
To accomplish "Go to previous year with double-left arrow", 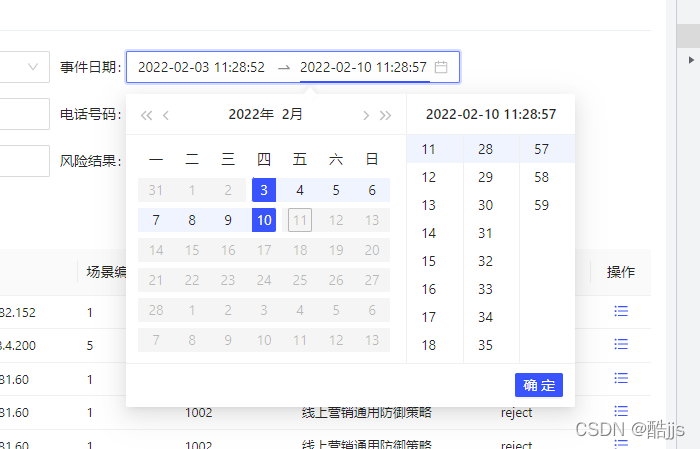I will coord(146,116).
